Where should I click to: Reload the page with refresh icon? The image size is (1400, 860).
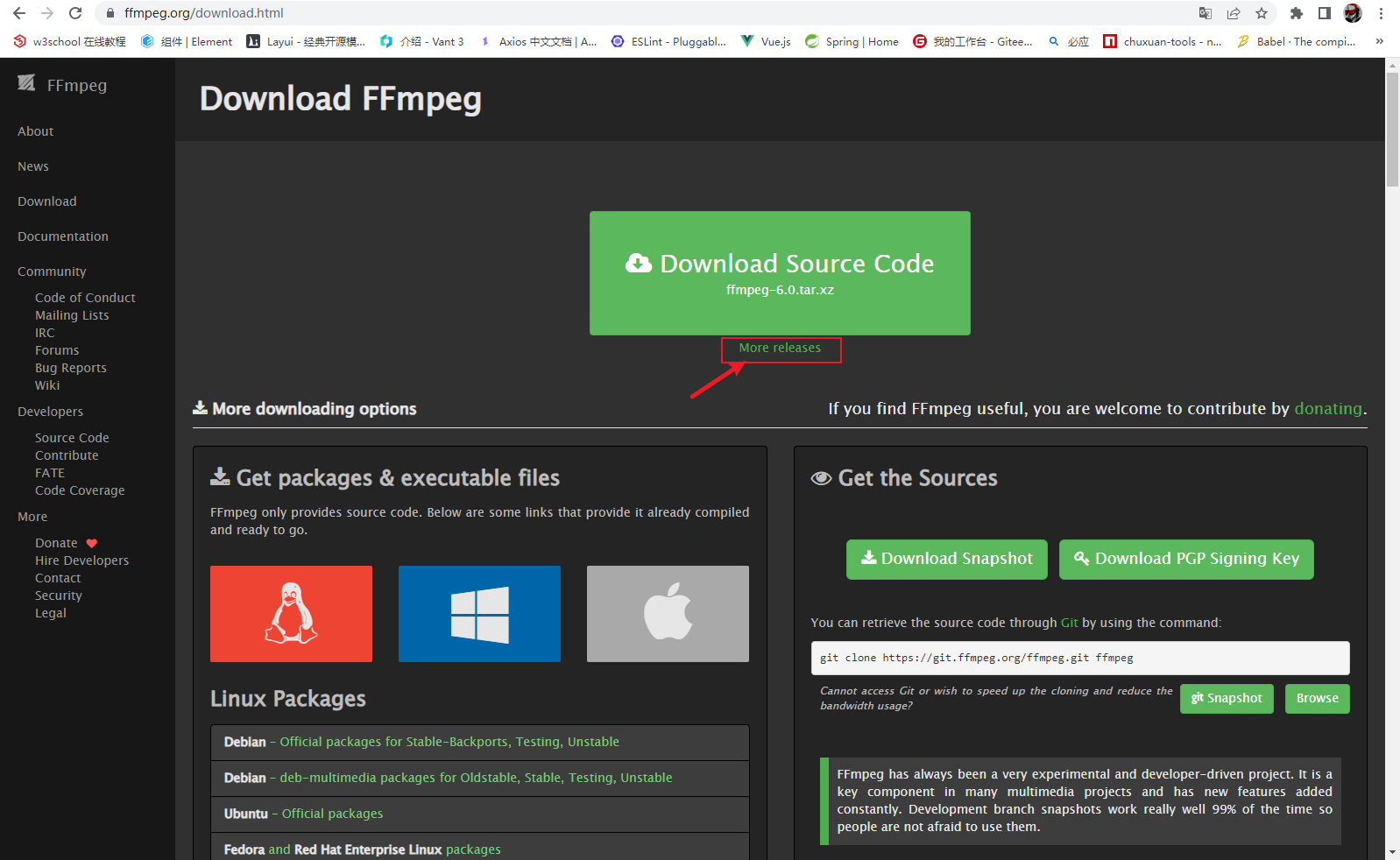tap(75, 13)
